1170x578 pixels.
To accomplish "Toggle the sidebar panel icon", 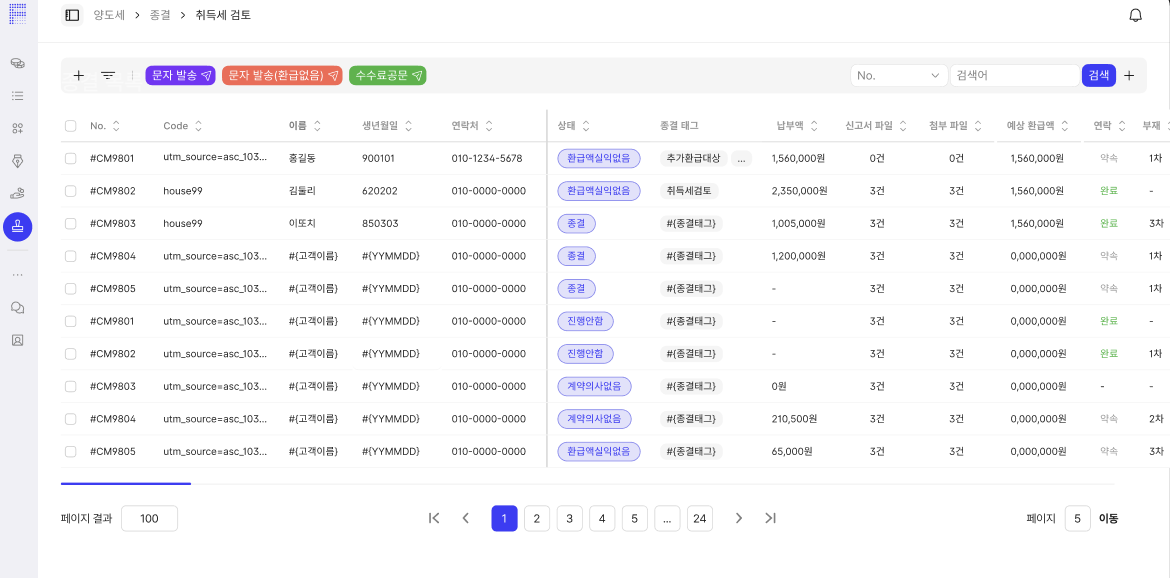I will pyautogui.click(x=71, y=15).
